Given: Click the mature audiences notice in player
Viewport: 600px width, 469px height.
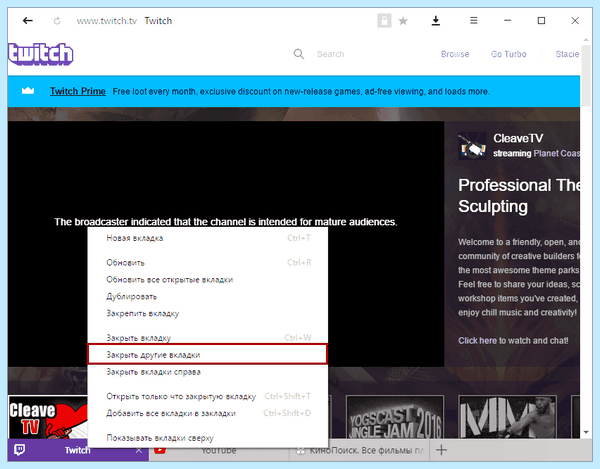Looking at the screenshot, I should (226, 222).
